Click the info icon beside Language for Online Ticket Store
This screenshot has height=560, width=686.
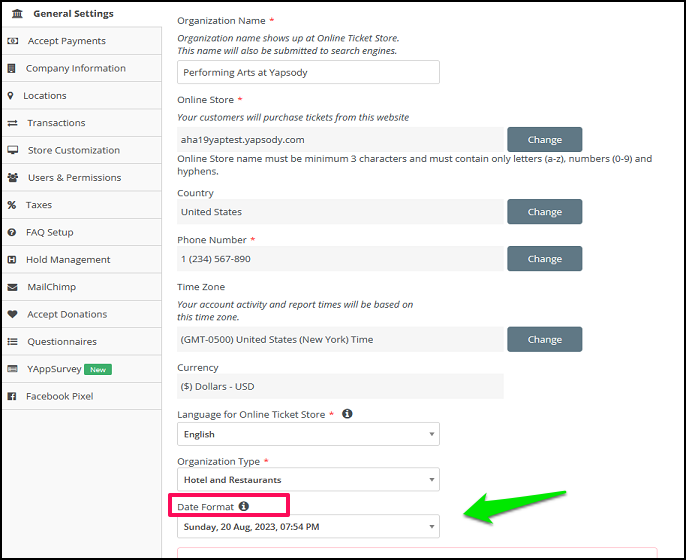pyautogui.click(x=347, y=413)
